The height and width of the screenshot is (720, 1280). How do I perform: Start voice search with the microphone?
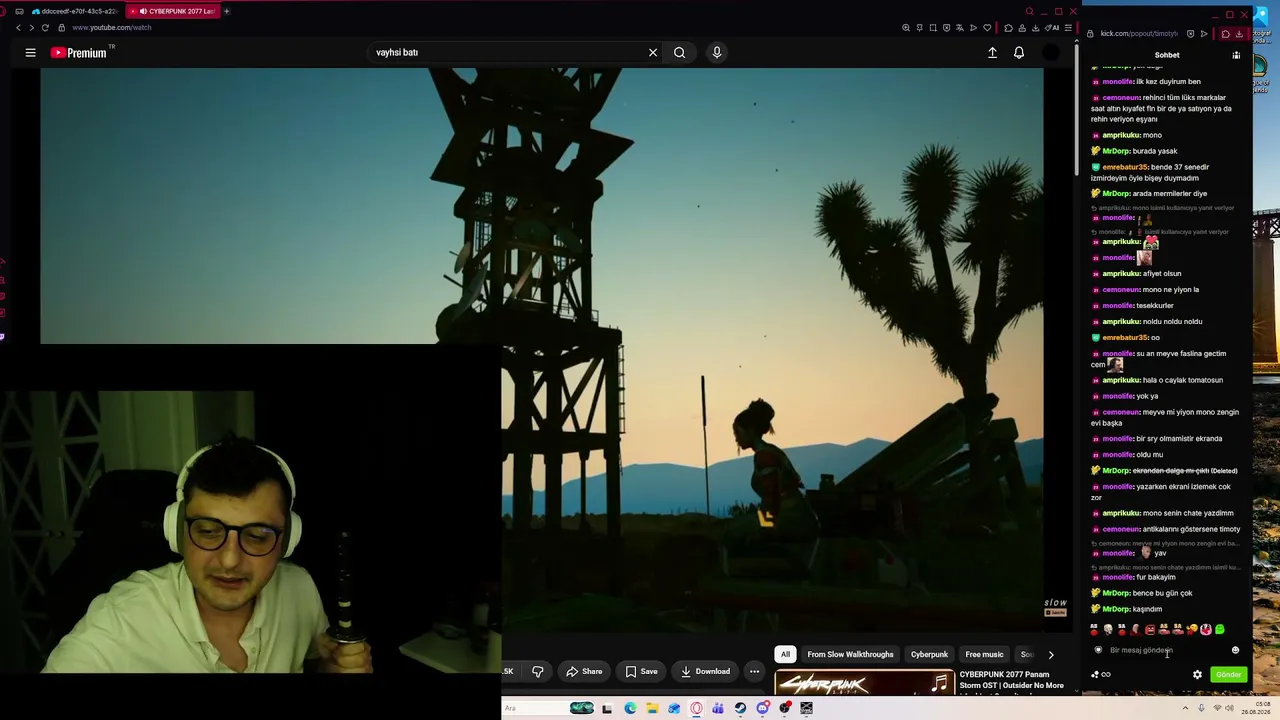(717, 53)
